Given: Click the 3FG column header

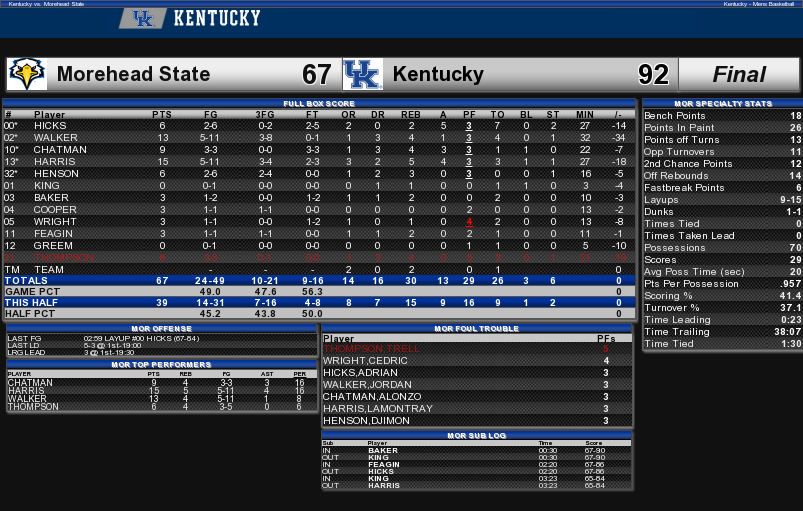Looking at the screenshot, I should coord(265,115).
